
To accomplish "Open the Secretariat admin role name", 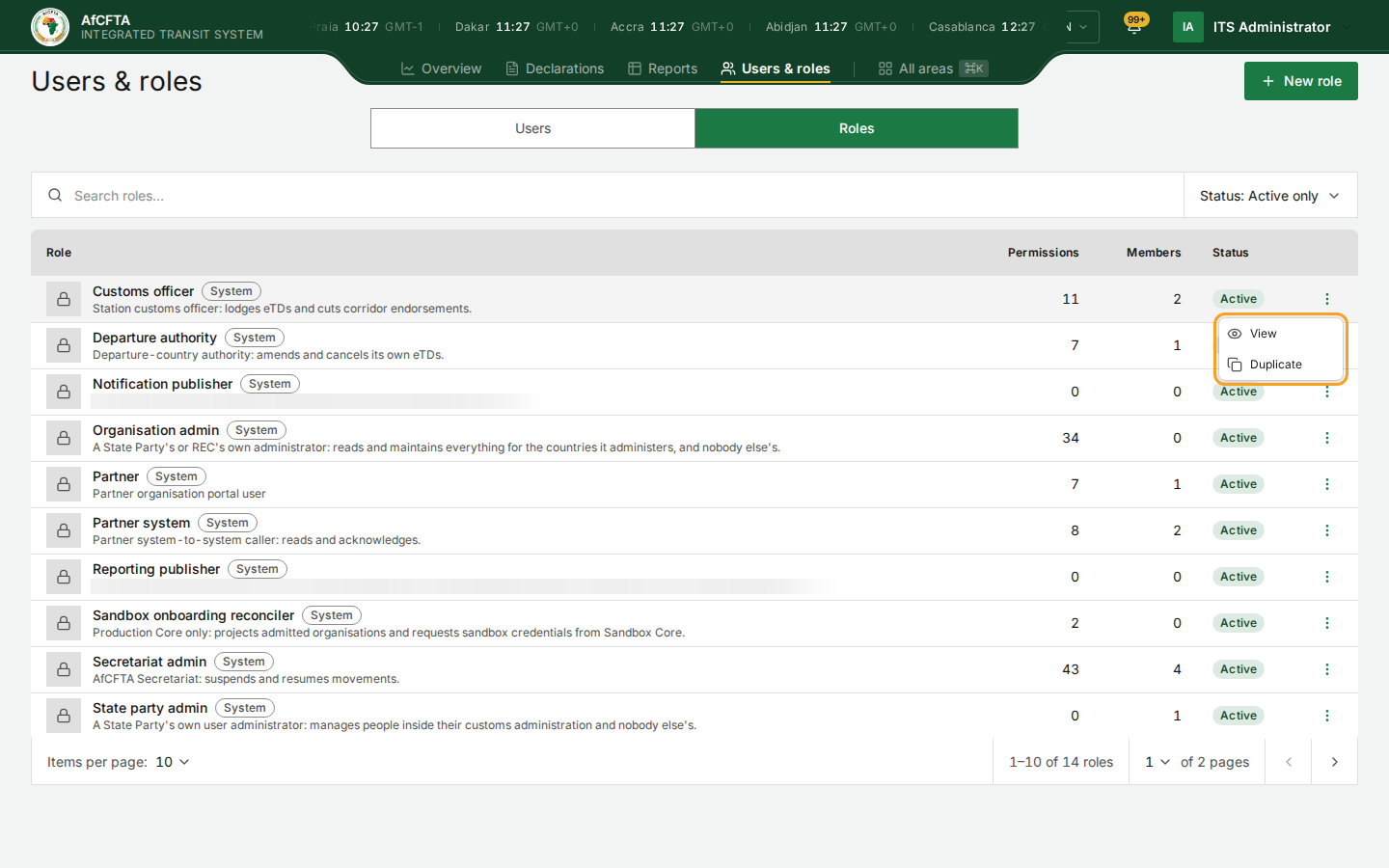I will click(x=150, y=662).
